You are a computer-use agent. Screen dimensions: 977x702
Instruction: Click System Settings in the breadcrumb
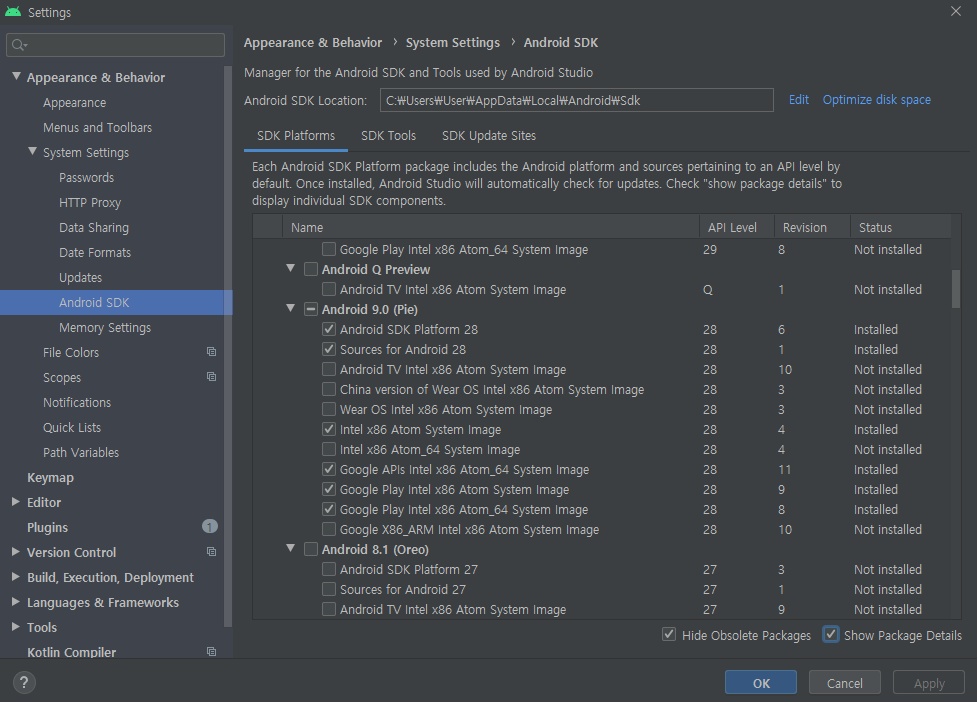[x=452, y=42]
